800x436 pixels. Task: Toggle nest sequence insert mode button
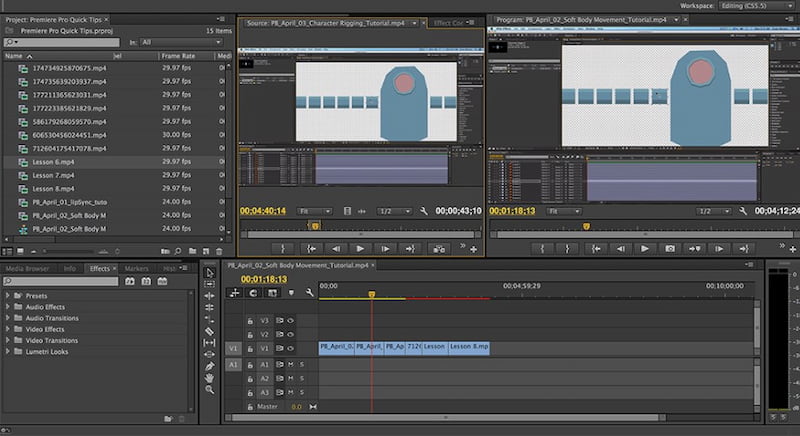pos(234,293)
